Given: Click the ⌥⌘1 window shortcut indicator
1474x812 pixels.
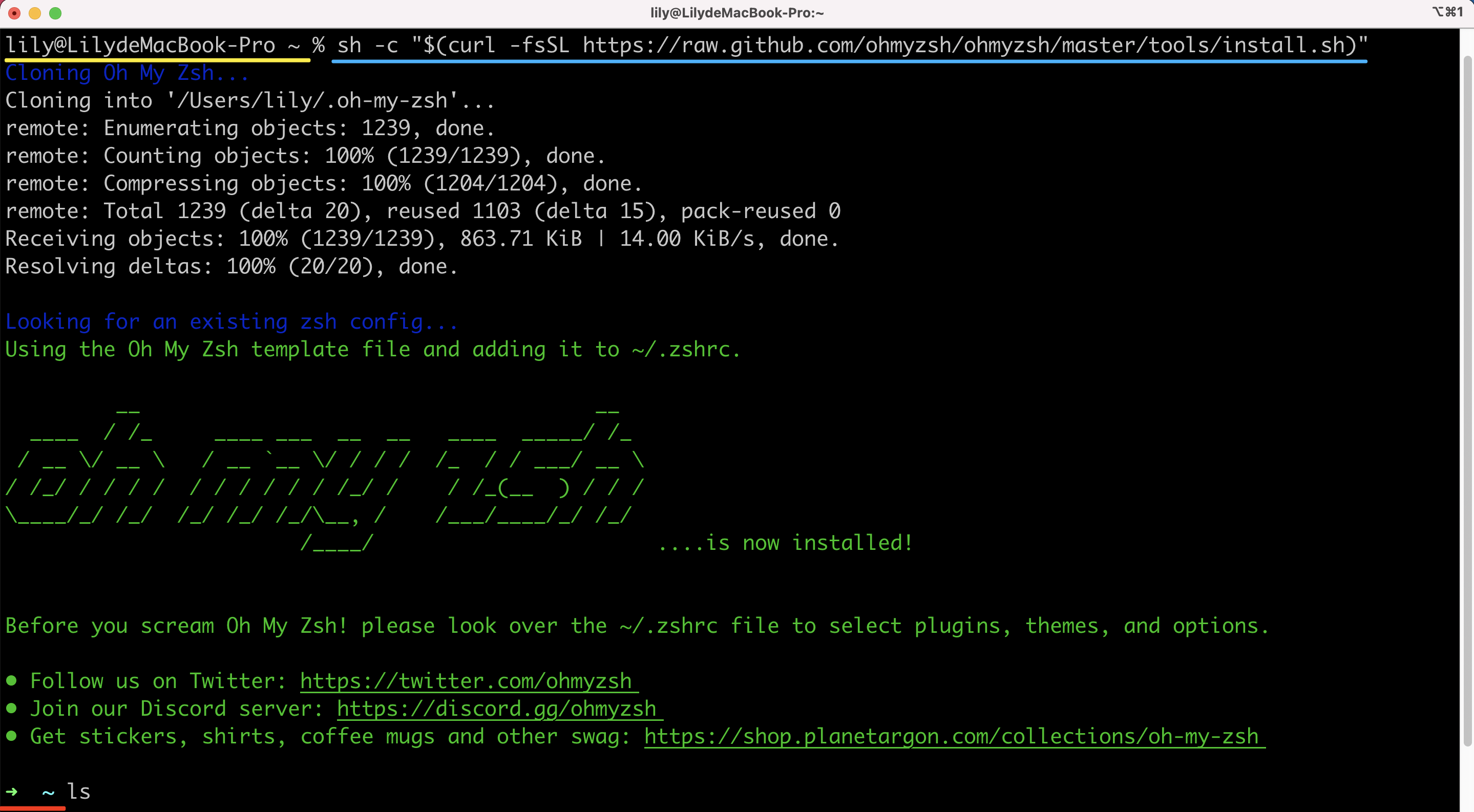Looking at the screenshot, I should point(1448,12).
